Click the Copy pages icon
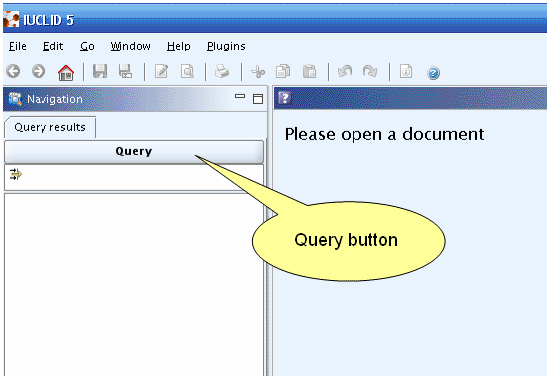The width and height of the screenshot is (553, 384). 283,72
